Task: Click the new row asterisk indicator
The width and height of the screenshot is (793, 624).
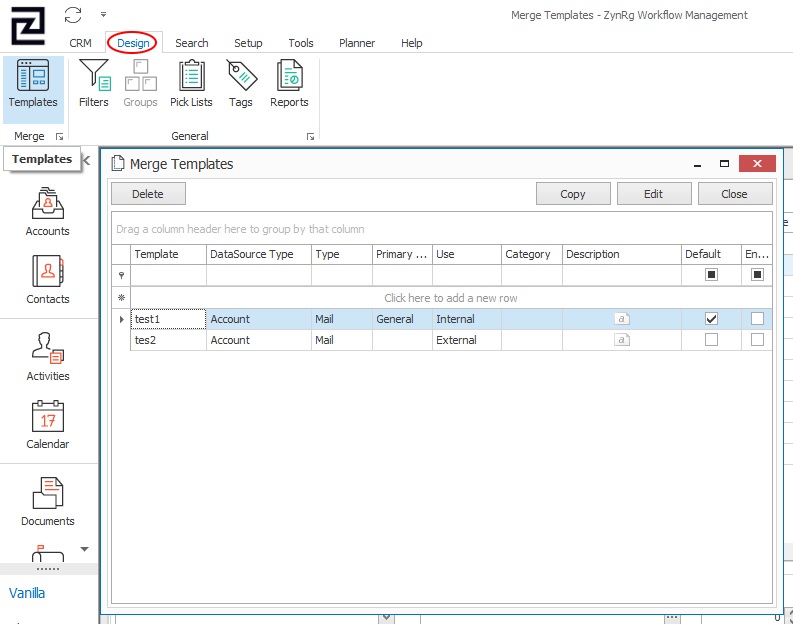Action: (121, 298)
